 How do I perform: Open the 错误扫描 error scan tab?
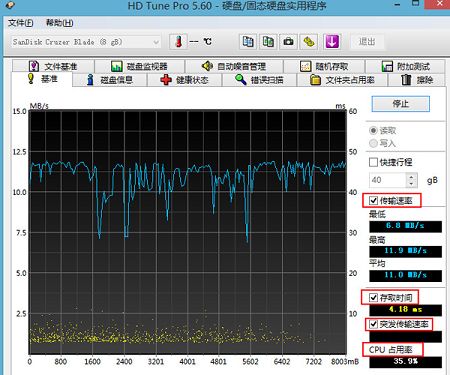pos(259,80)
